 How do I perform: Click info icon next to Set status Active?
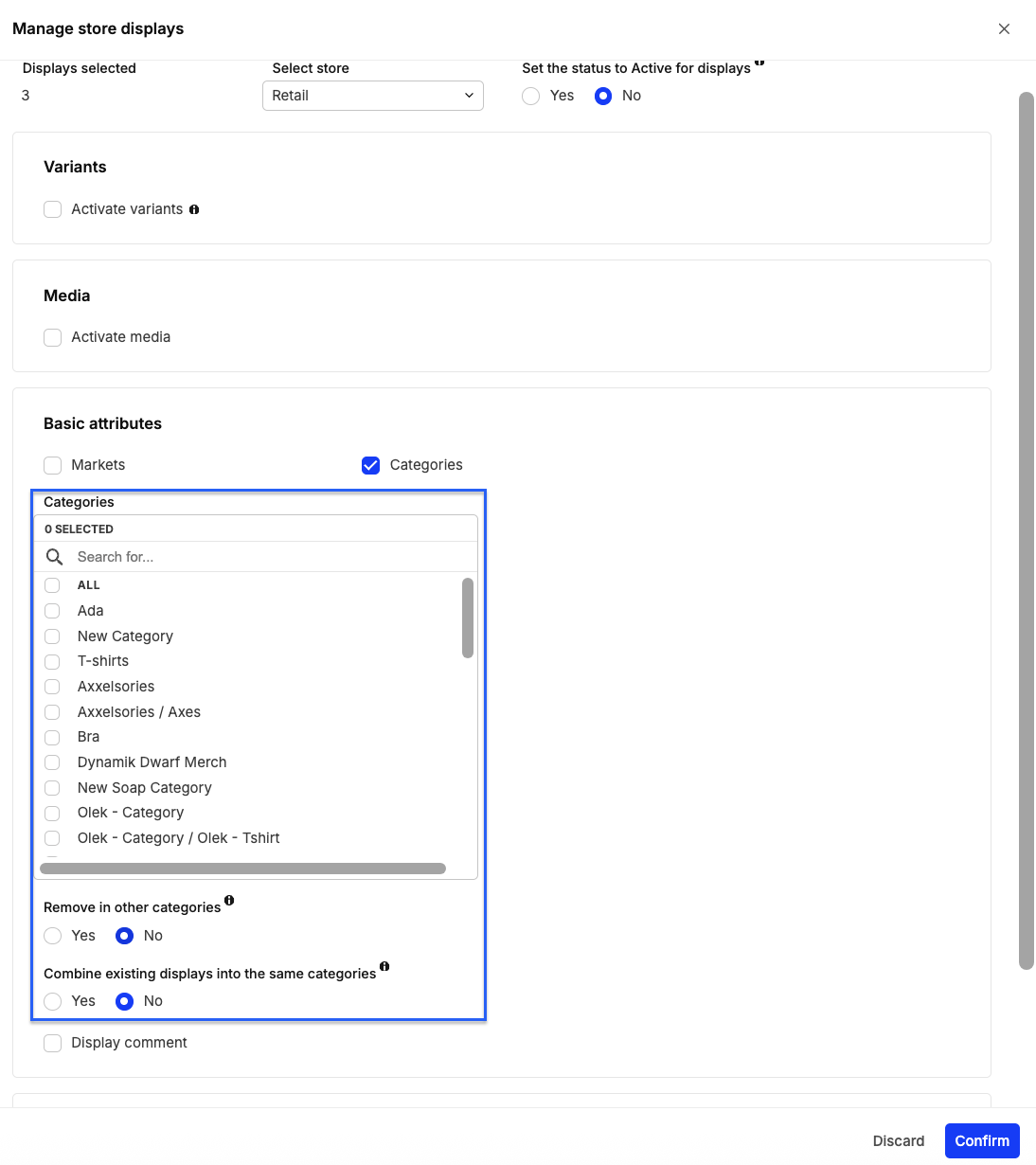coord(759,62)
